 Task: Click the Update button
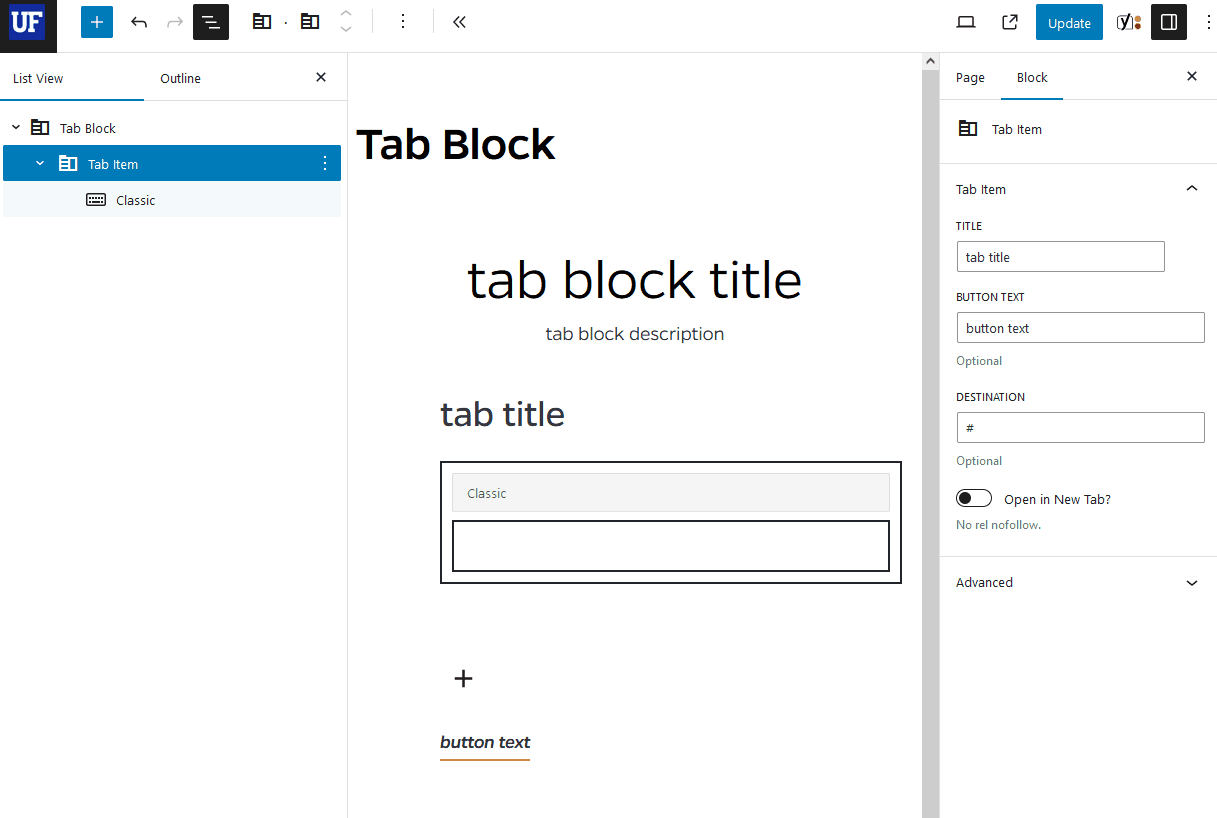click(1068, 21)
